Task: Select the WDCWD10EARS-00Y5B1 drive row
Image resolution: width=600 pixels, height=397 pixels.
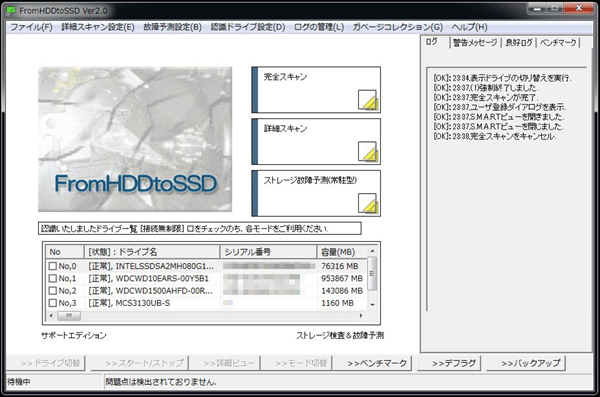Action: [x=207, y=278]
